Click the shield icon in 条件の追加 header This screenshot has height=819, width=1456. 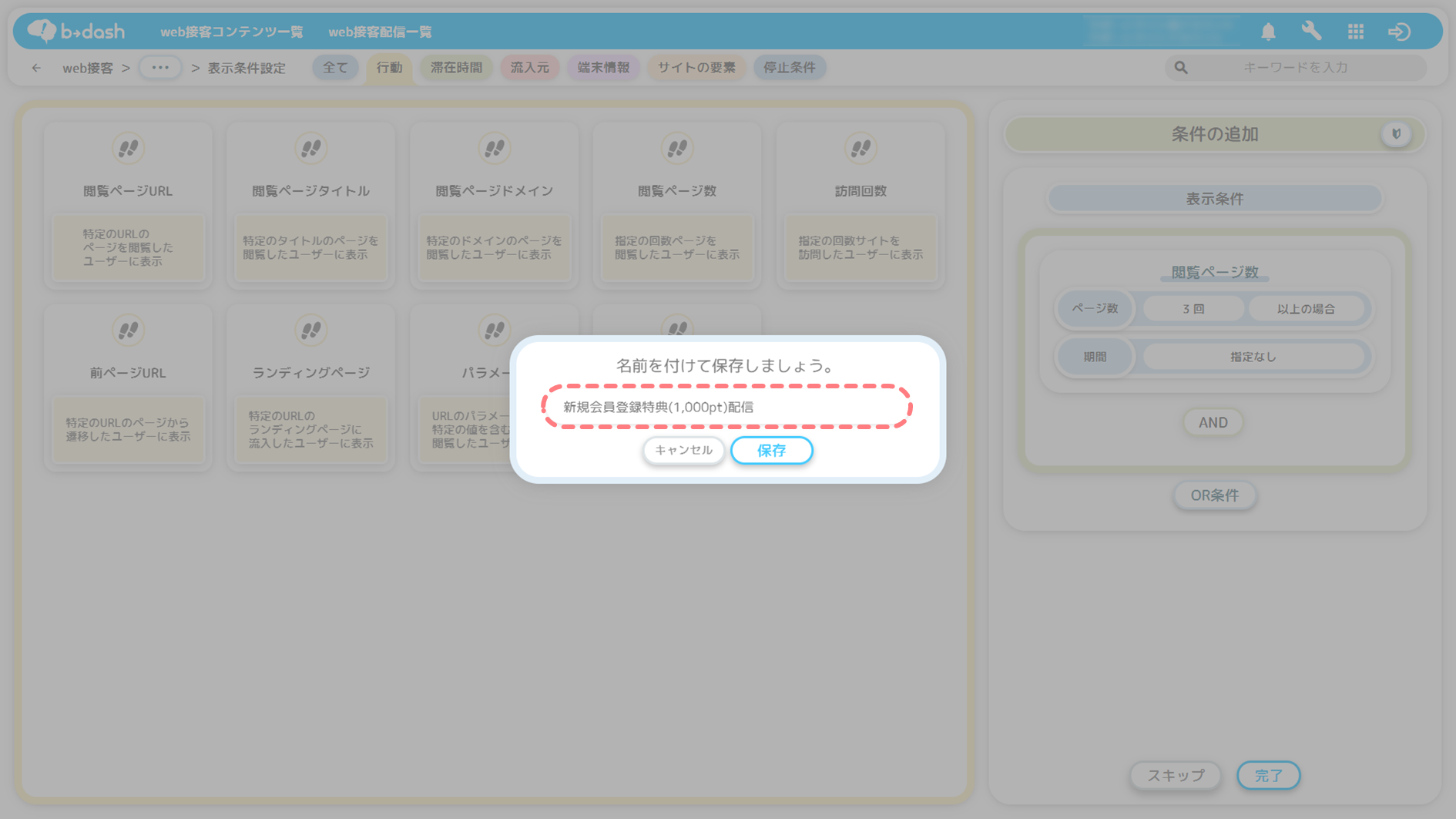1396,134
